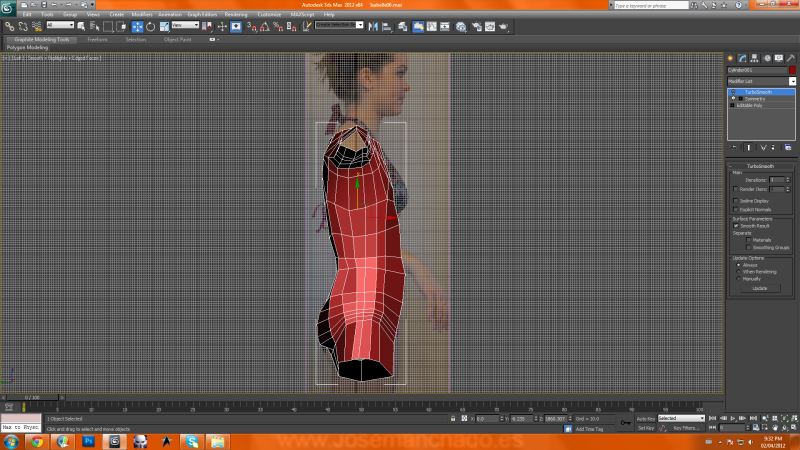Screen dimensions: 800x450
Task: Click the Select and Link tool
Action: coord(9,26)
